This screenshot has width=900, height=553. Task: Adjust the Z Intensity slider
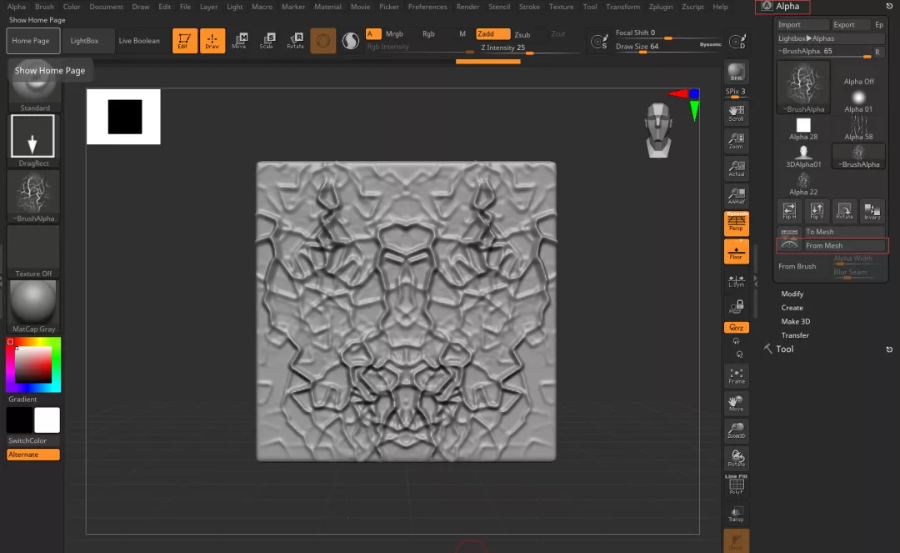[x=529, y=48]
